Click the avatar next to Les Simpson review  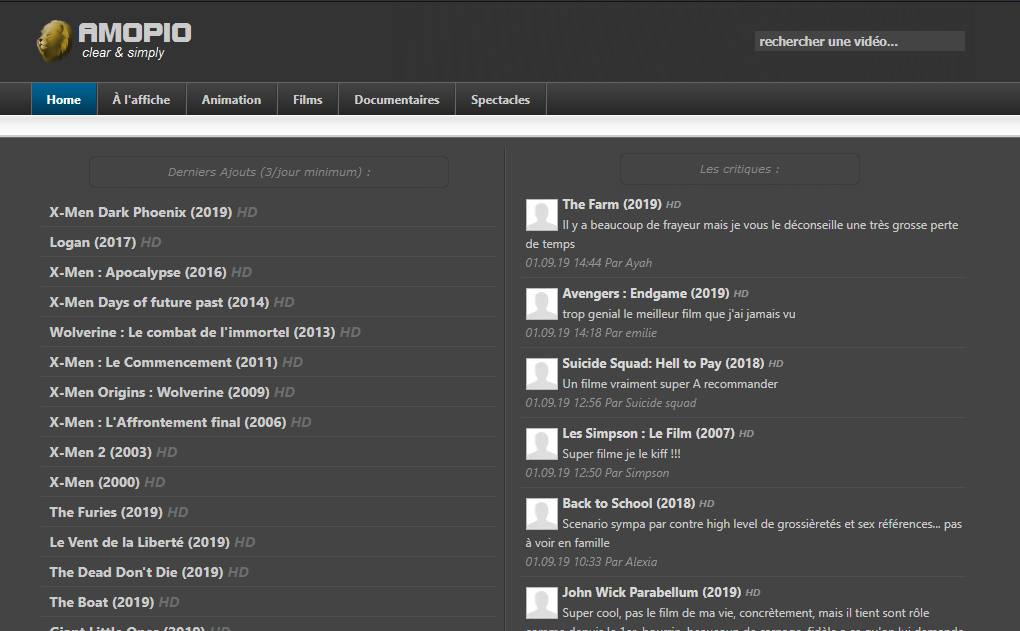click(x=542, y=444)
